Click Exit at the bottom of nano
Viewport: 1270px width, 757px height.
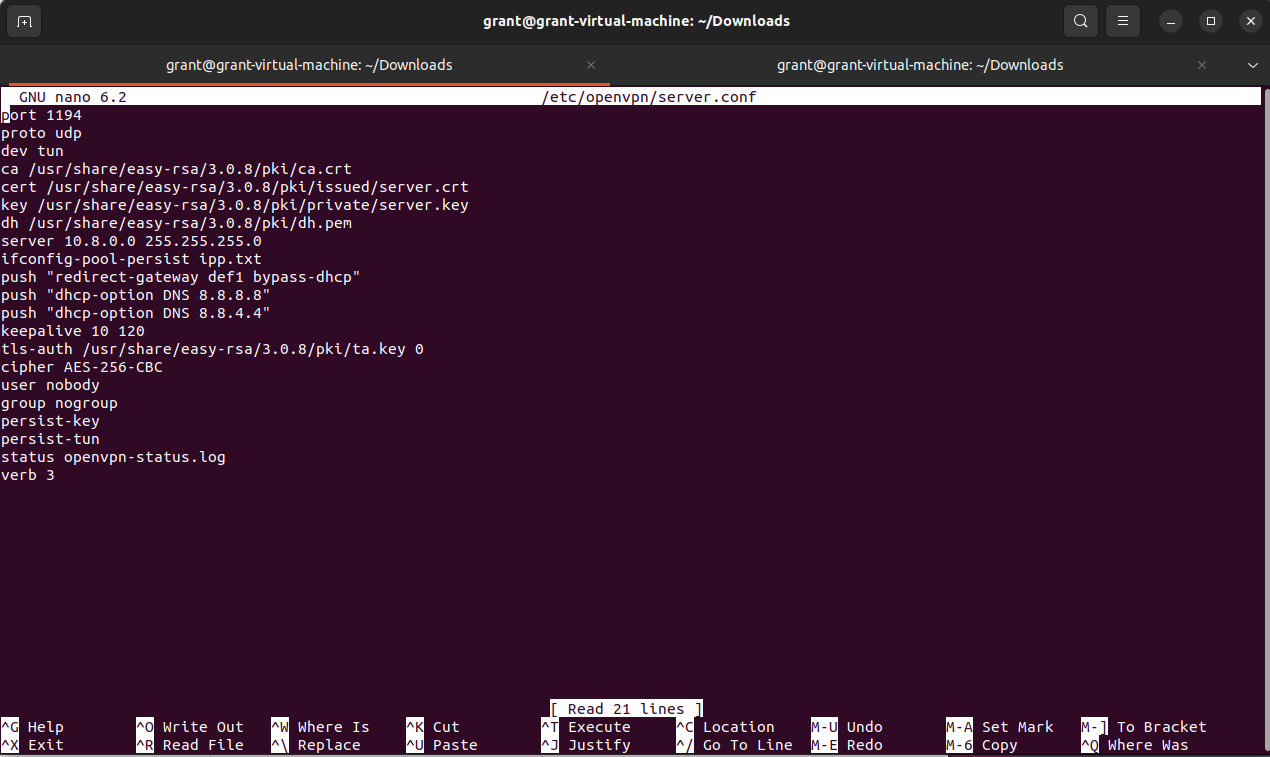click(42, 745)
